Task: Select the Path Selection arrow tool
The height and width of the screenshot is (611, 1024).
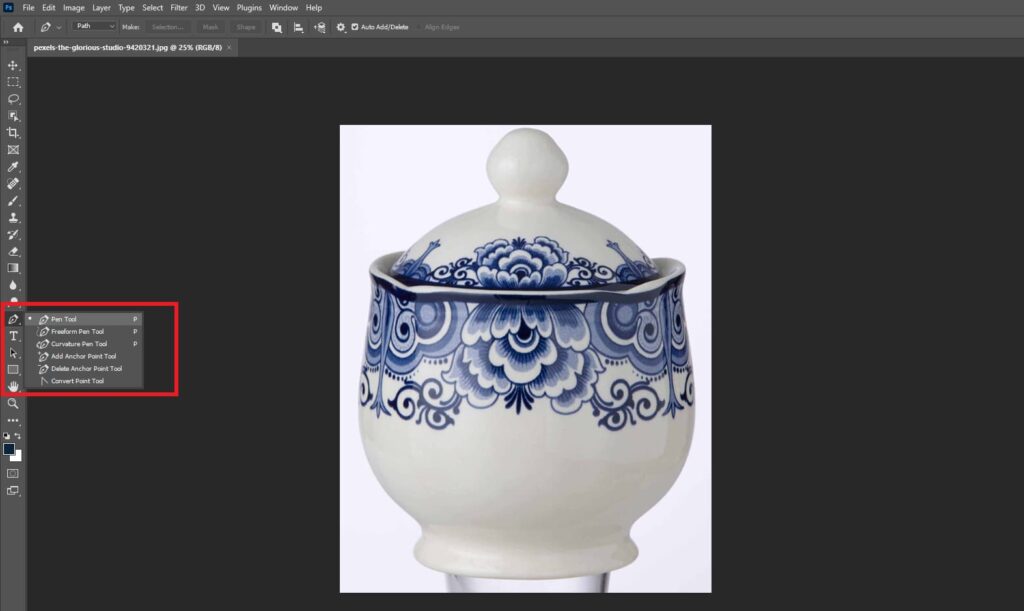Action: 13,353
